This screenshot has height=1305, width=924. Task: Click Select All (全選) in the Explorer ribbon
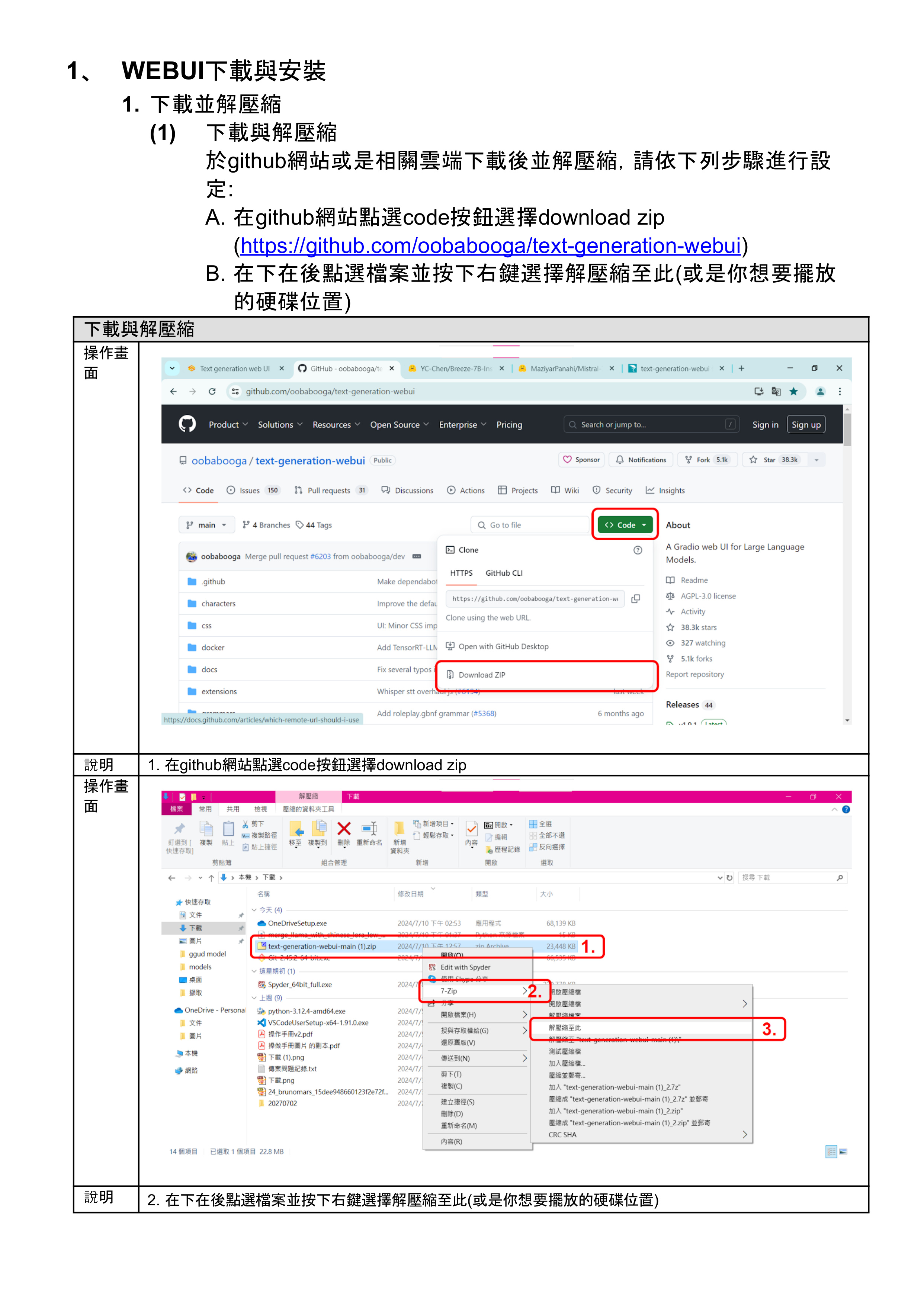click(x=540, y=824)
